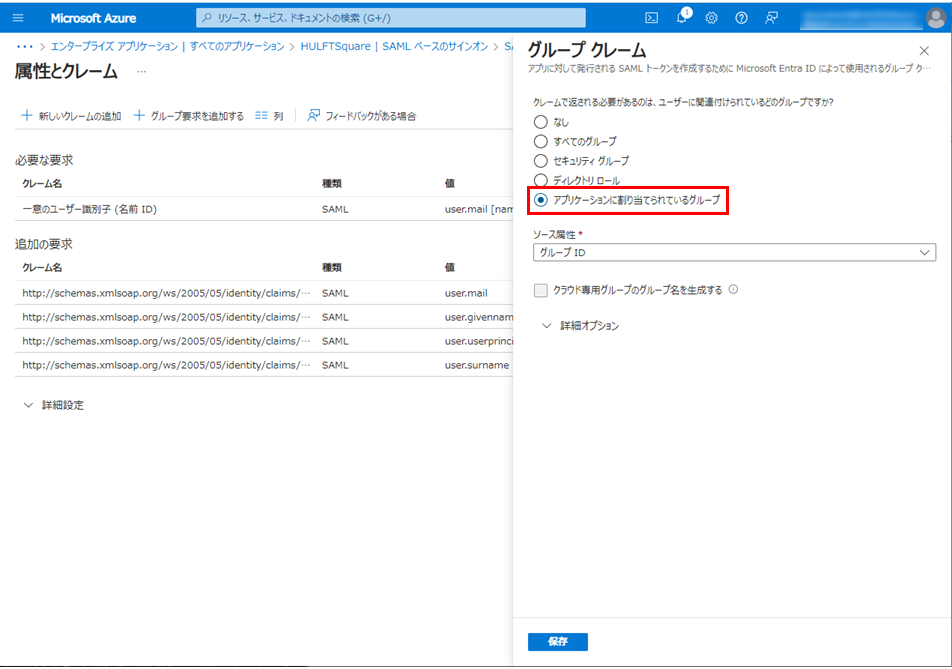Click グループ要求を追加する in the toolbar
The height and width of the screenshot is (669, 952).
tap(189, 116)
